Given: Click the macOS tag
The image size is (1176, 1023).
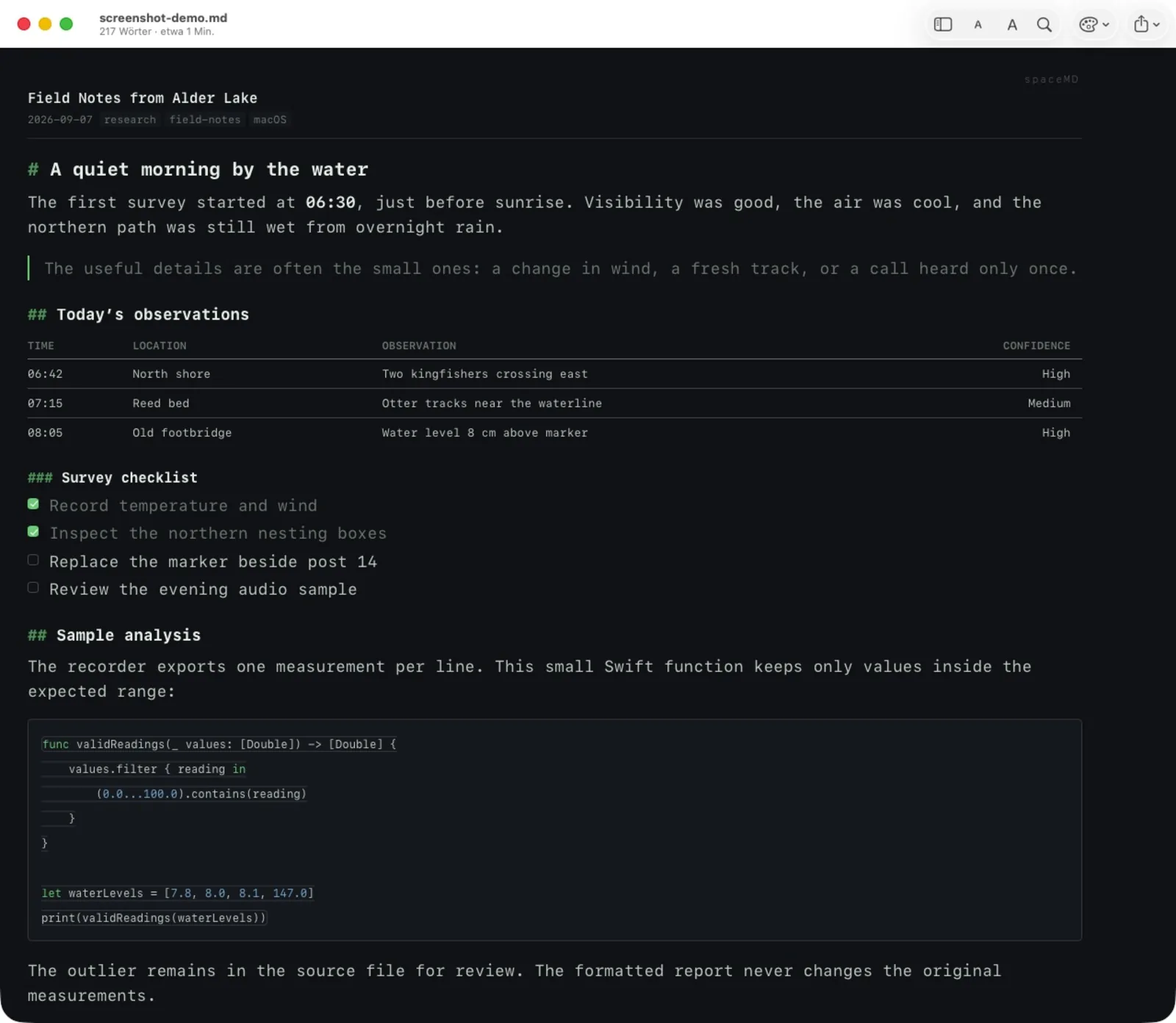Looking at the screenshot, I should coord(270,120).
